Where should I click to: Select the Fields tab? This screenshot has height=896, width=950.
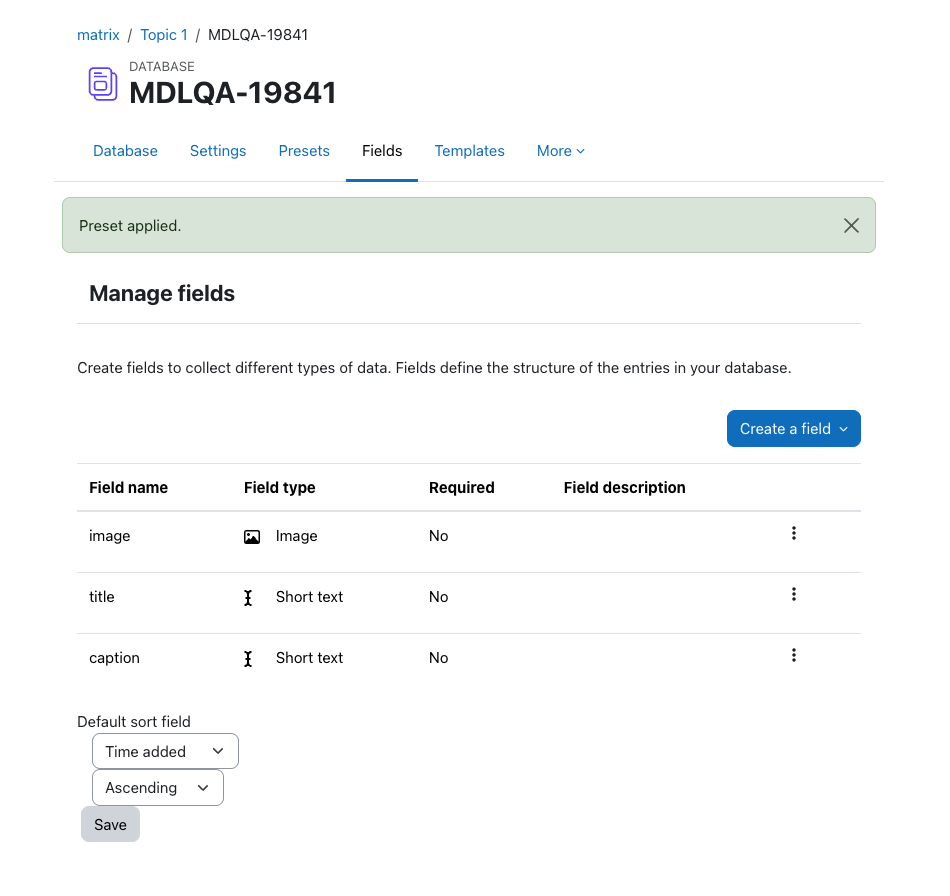[x=382, y=151]
